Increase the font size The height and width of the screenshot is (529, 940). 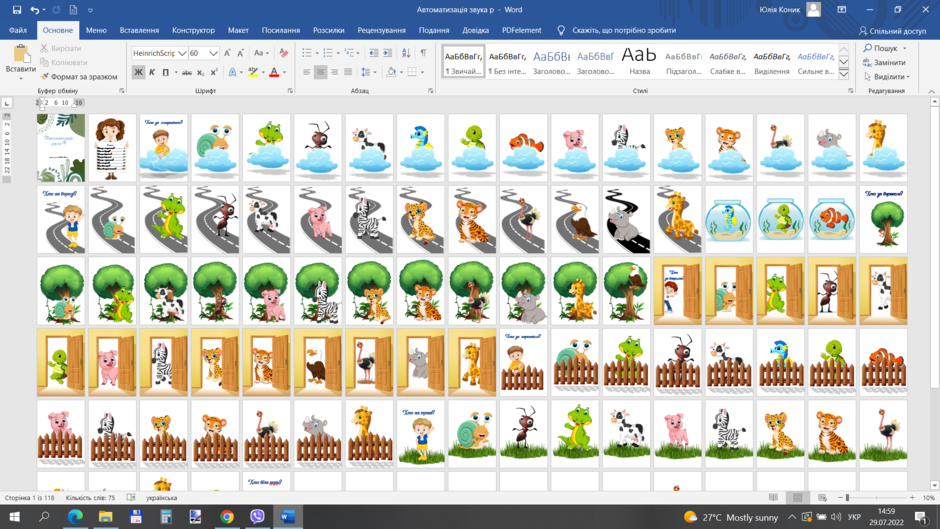(227, 53)
